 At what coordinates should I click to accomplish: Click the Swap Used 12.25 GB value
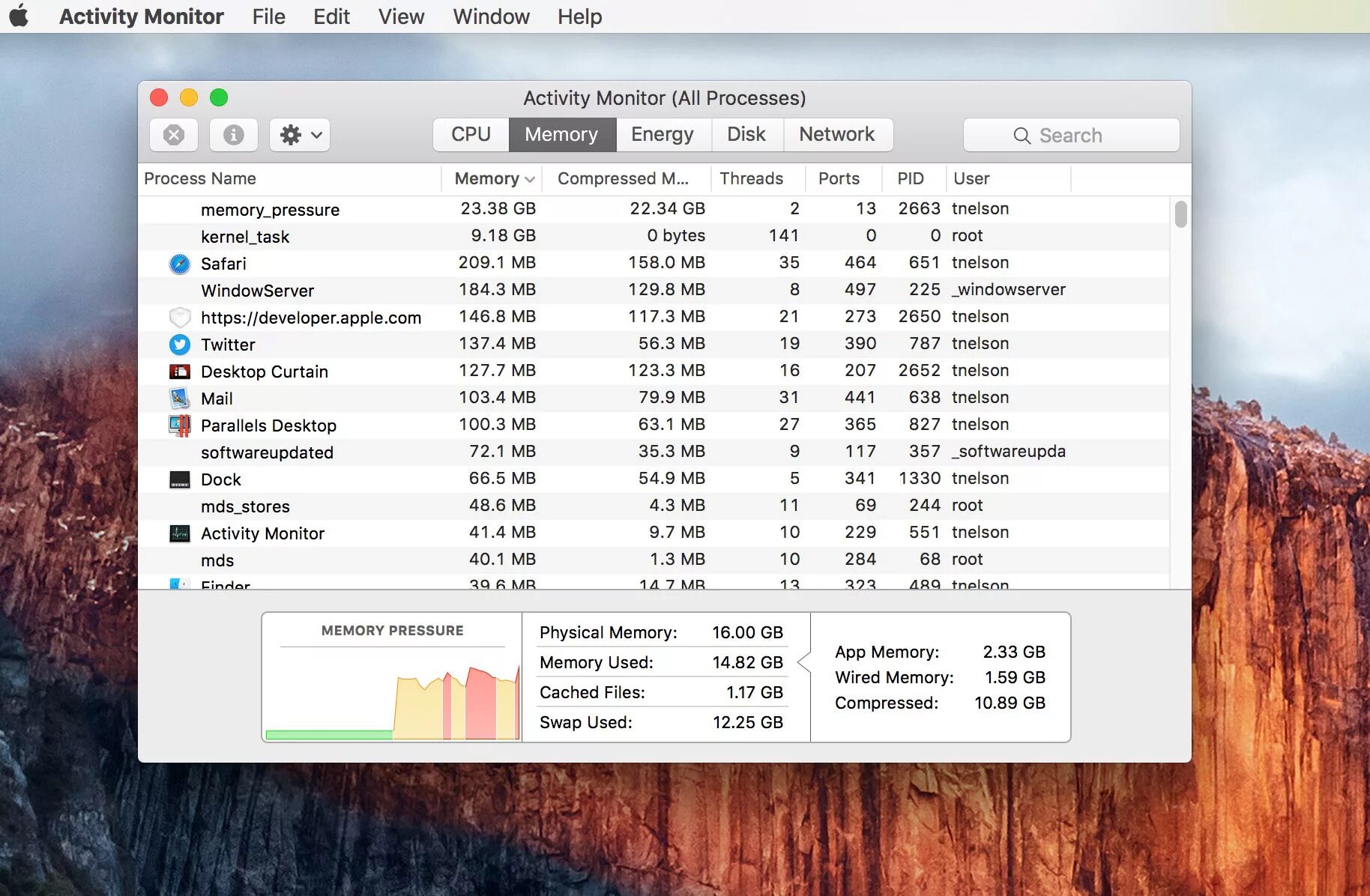(x=747, y=723)
